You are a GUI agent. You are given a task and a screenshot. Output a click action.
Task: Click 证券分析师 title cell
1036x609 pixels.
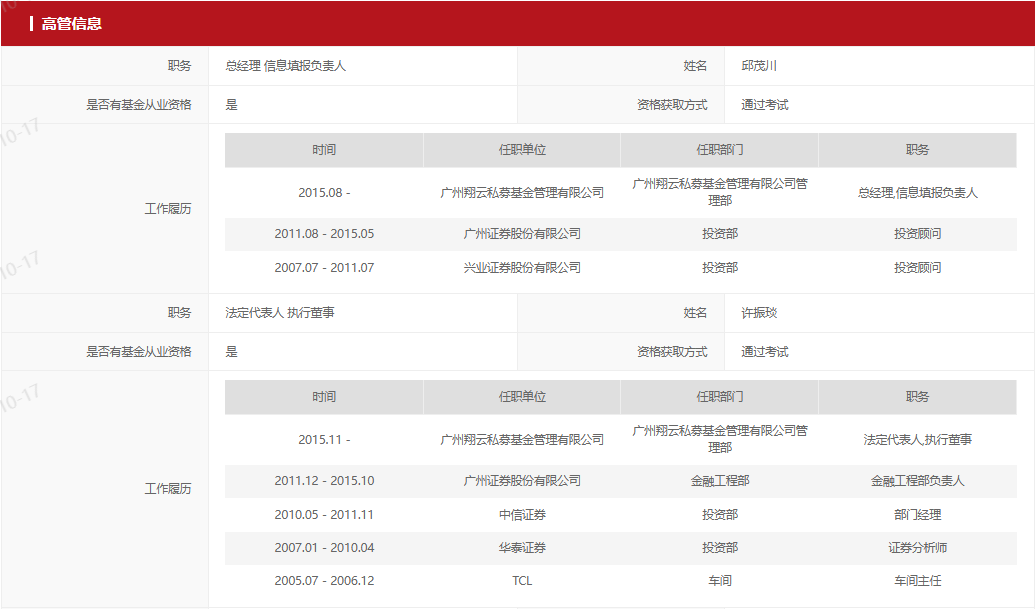tap(917, 548)
